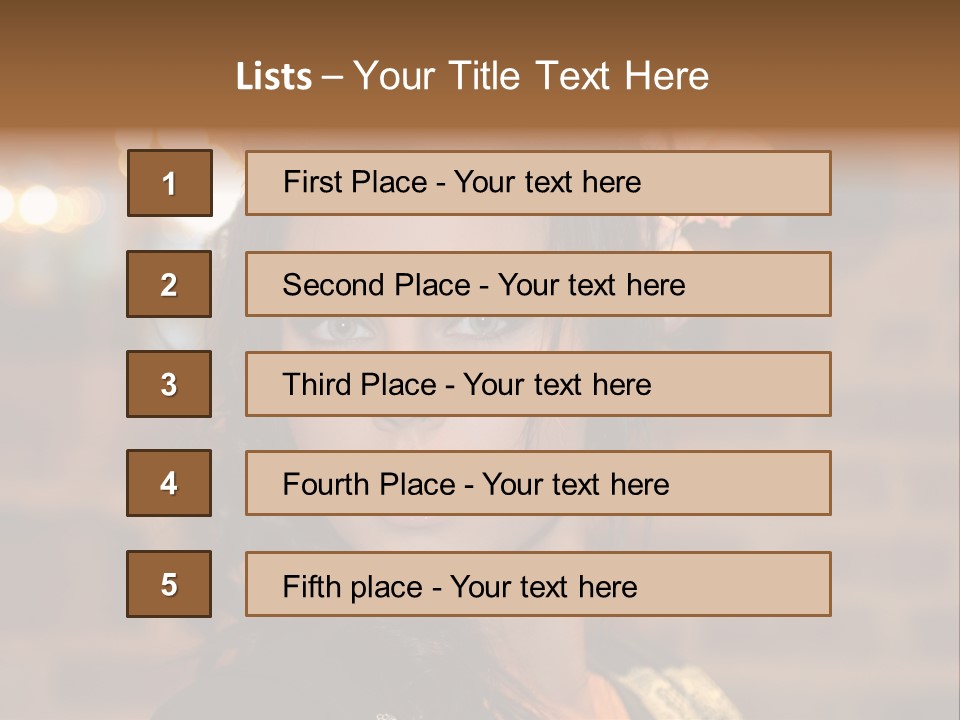Click the number 5 box
The height and width of the screenshot is (720, 960).
tap(169, 584)
